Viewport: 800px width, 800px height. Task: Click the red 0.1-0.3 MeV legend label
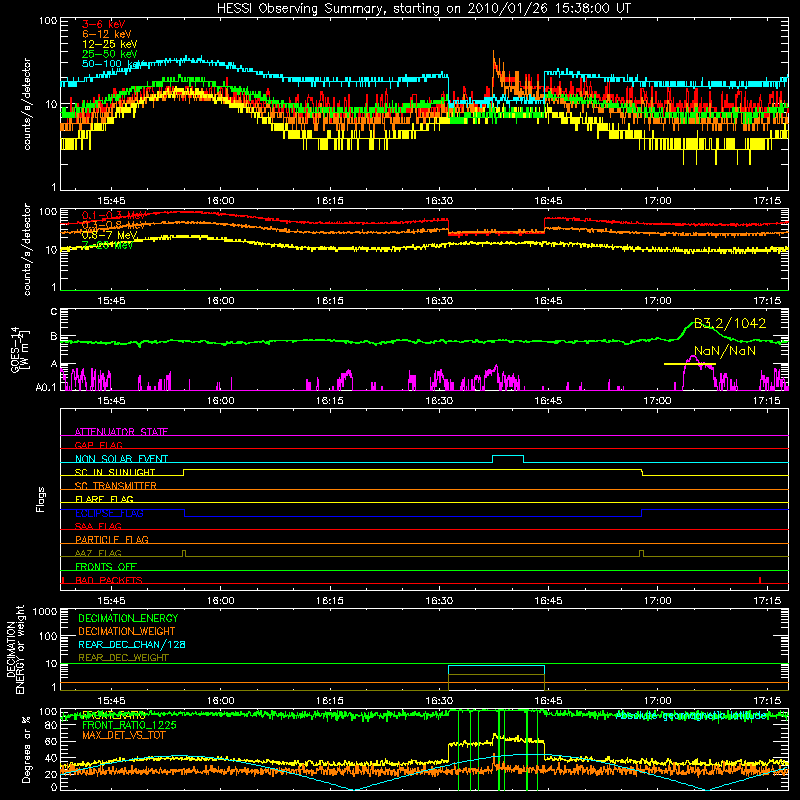tap(114, 215)
